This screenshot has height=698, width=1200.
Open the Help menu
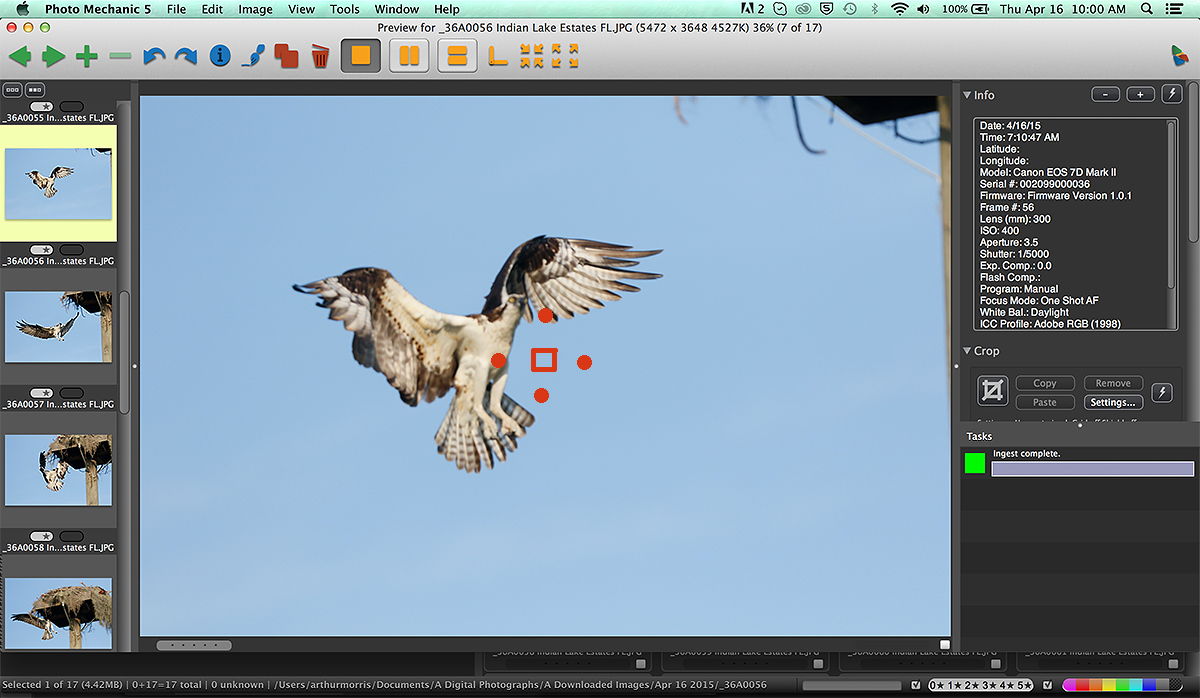[x=446, y=9]
